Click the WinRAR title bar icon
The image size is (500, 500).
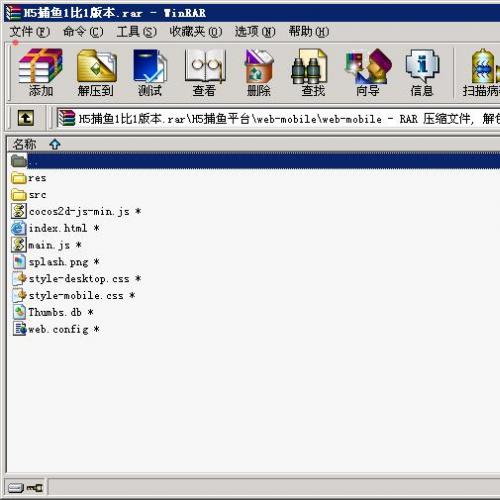click(13, 13)
